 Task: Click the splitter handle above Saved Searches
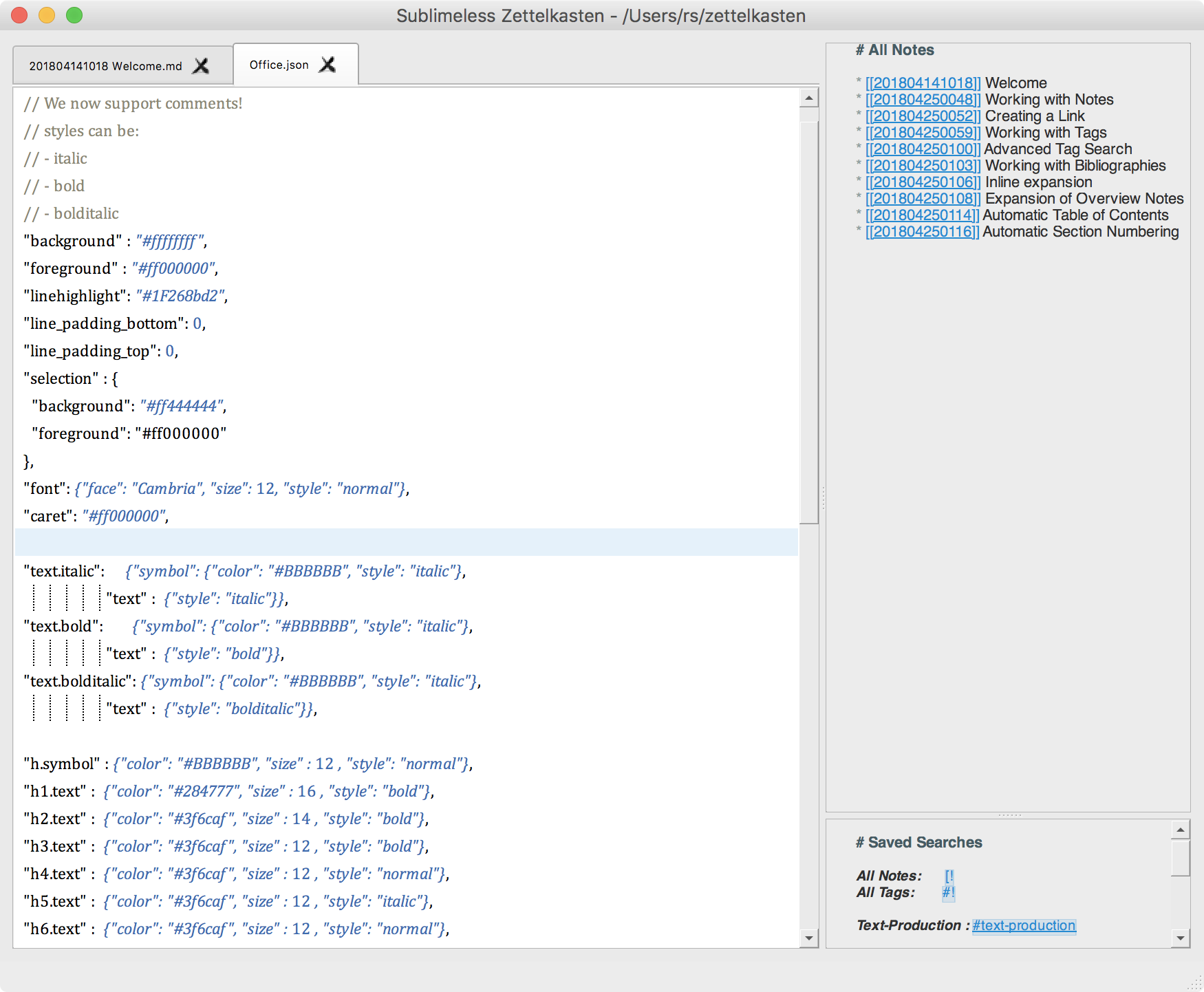pos(1009,815)
